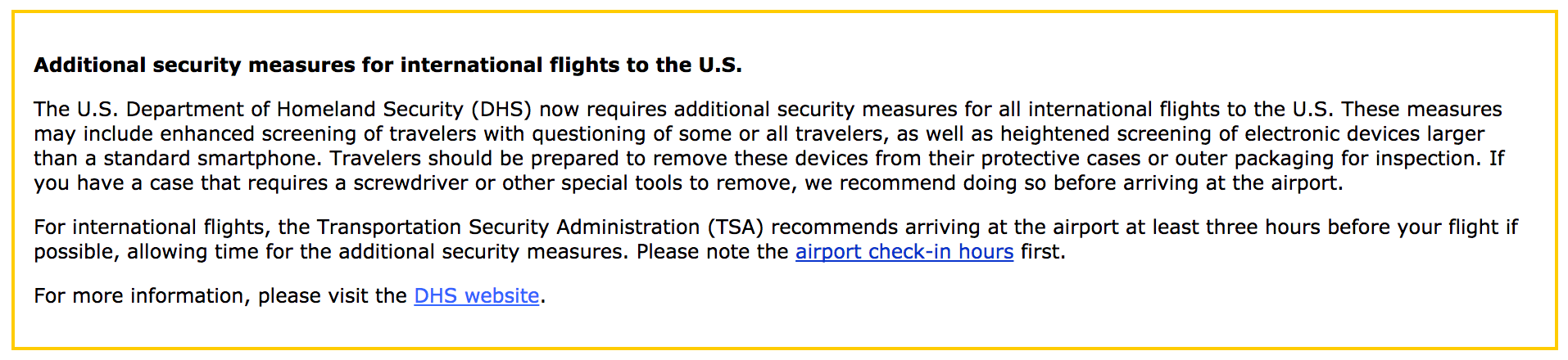
Task: Click 'U.S.' at end of the heading
Action: pyautogui.click(x=720, y=65)
